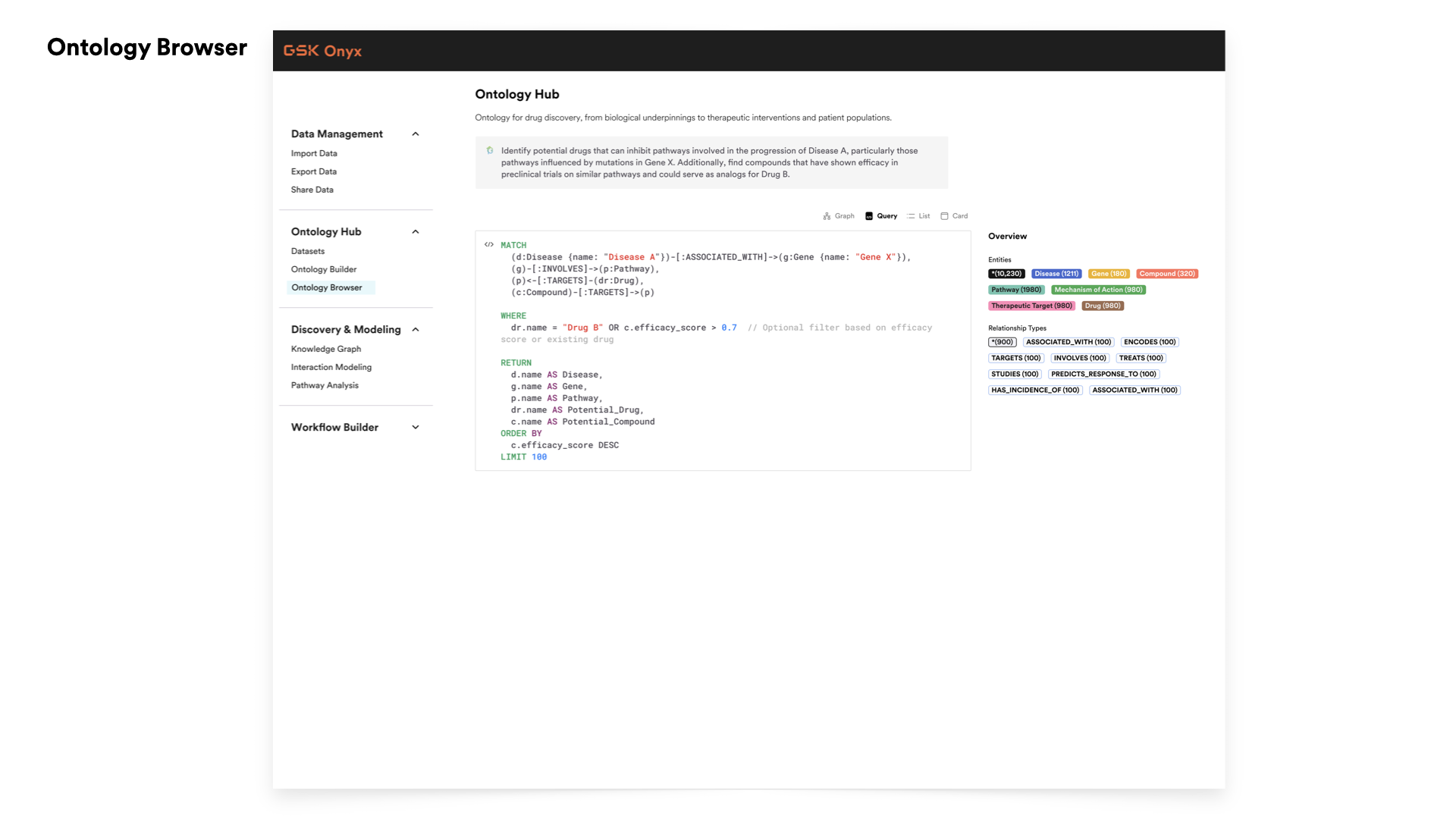Click the Graph view icon
Screen dimensions: 1456x819
(827, 216)
